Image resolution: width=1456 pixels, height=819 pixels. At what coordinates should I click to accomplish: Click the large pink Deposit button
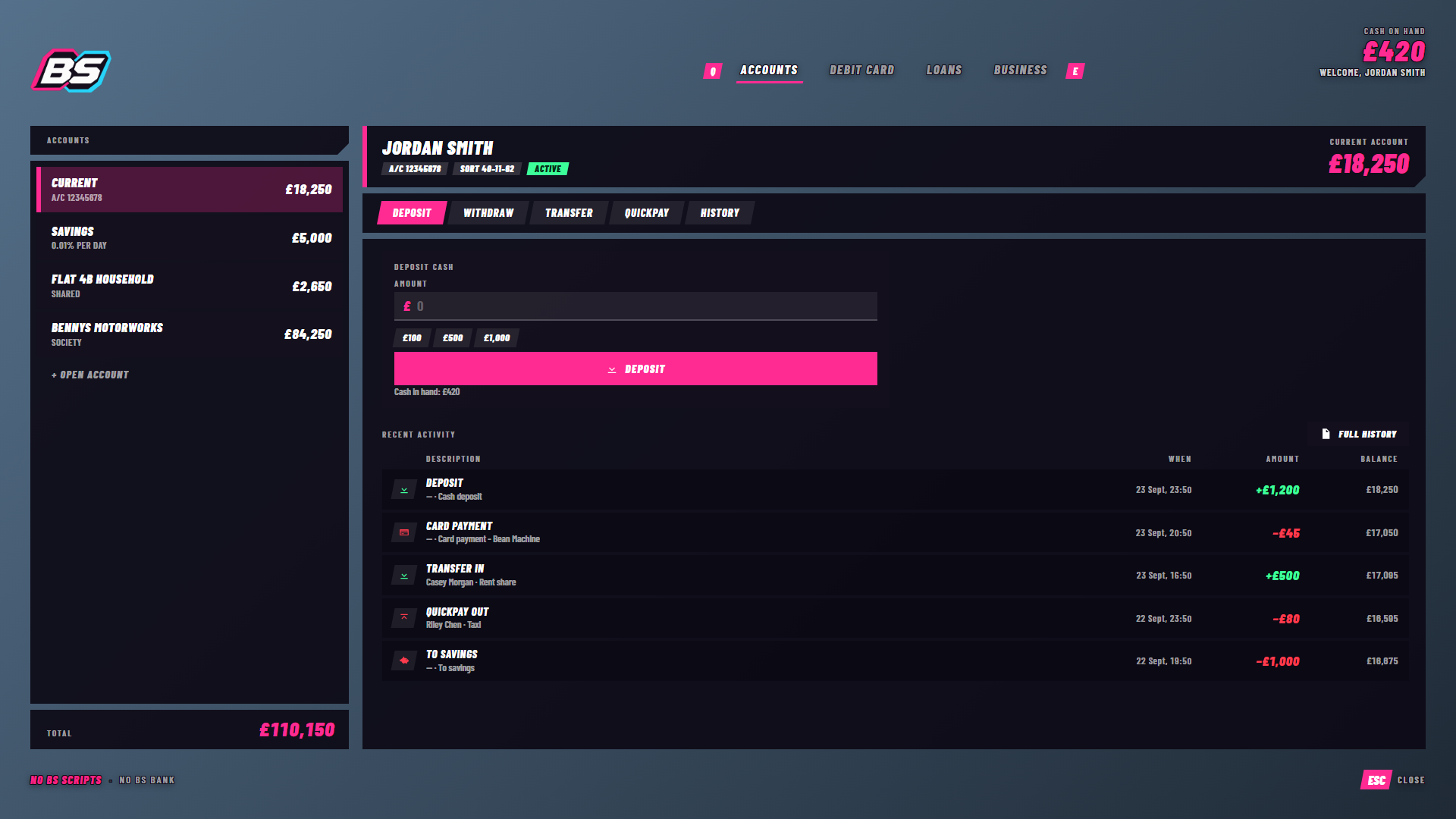[x=635, y=369]
